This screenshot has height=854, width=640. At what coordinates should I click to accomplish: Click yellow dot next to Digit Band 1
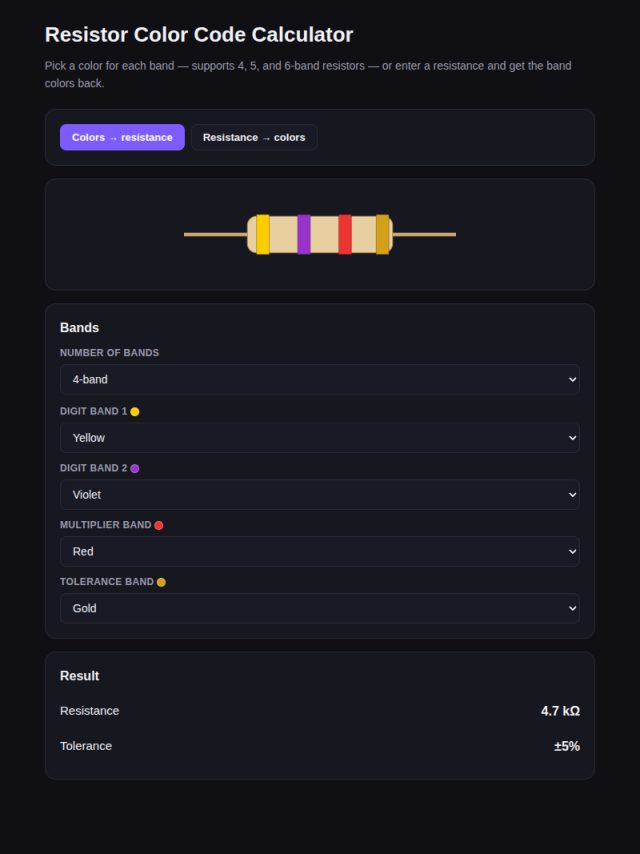coord(135,412)
